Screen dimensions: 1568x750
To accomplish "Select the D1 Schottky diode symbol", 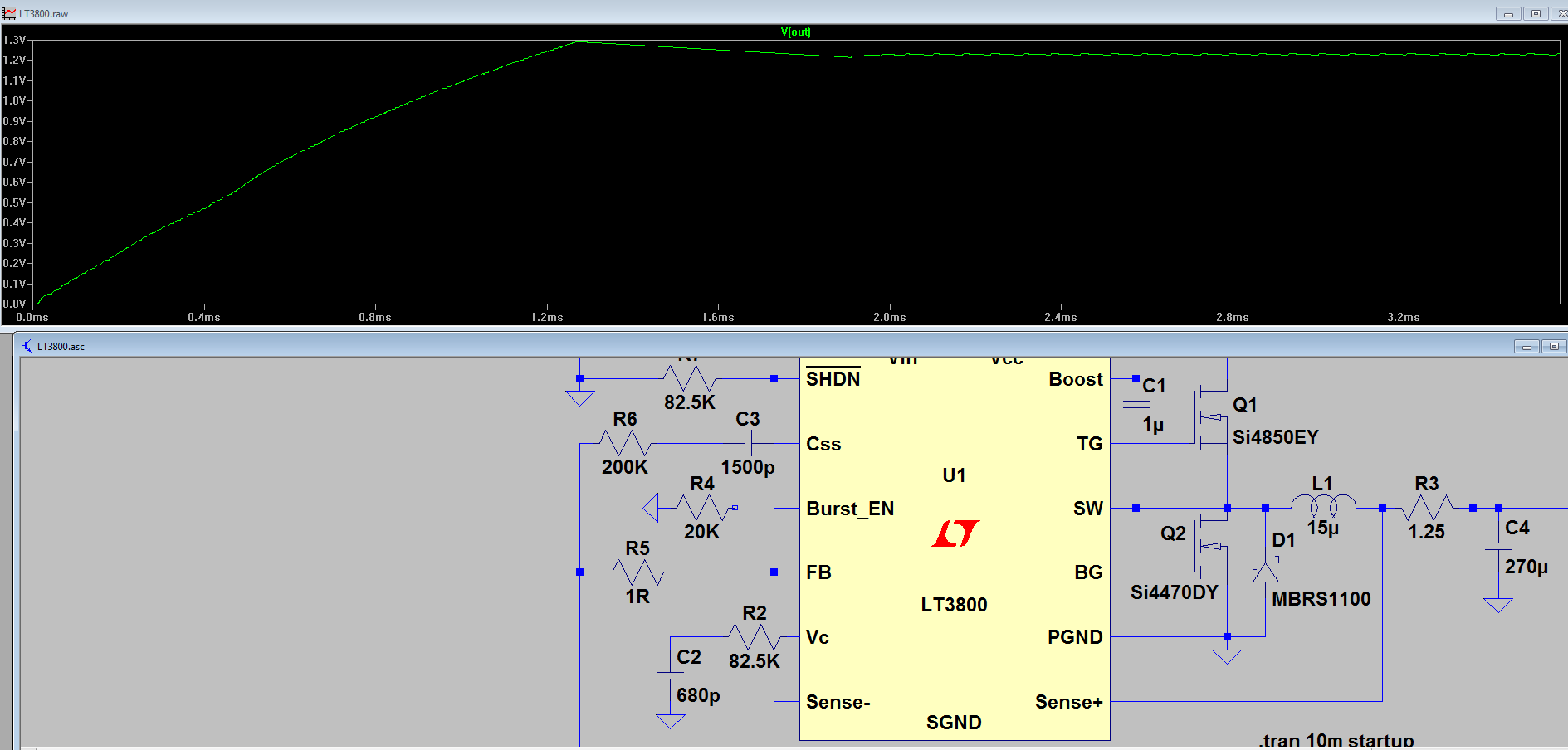I will coord(1266,572).
